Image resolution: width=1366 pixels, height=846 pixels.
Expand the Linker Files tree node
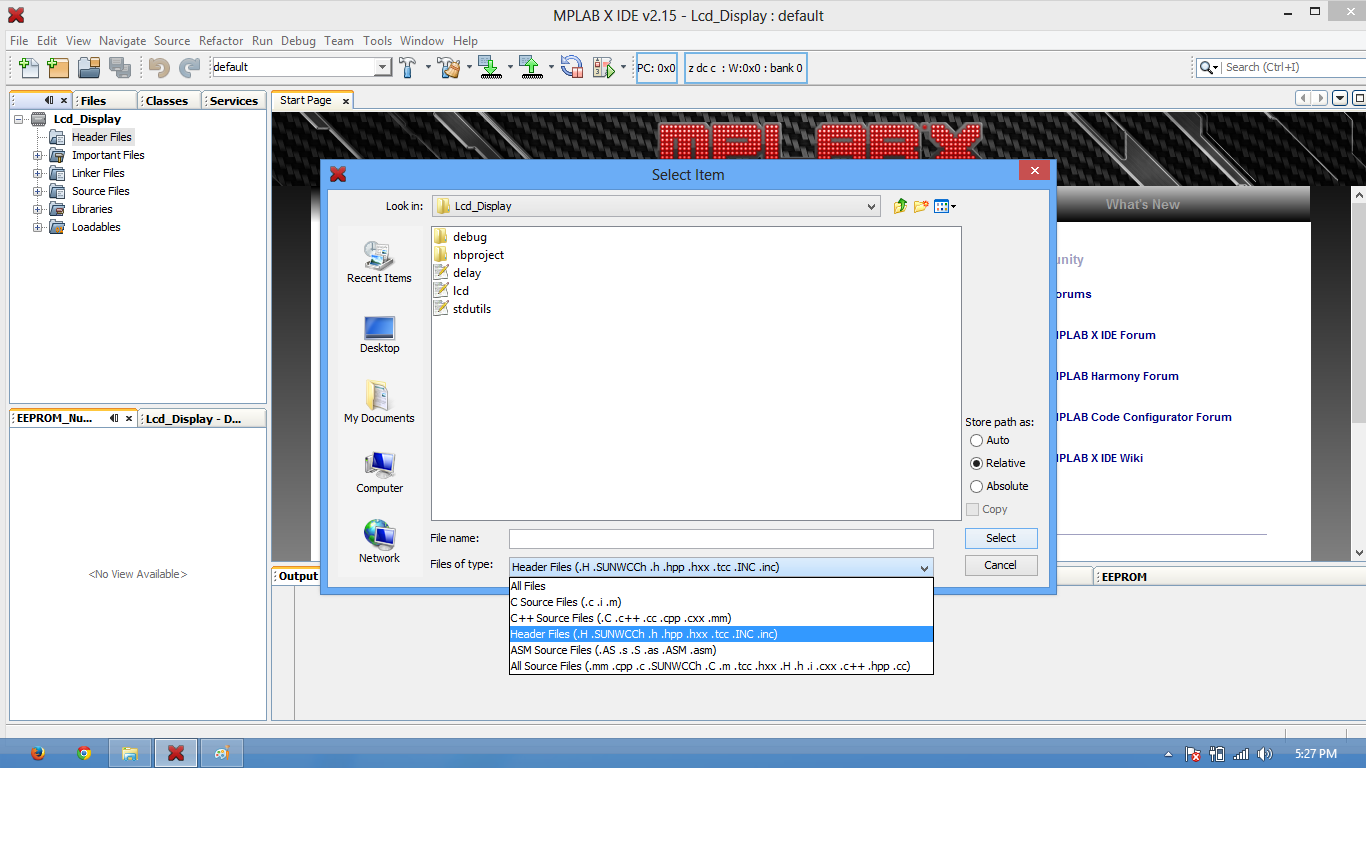pos(38,173)
